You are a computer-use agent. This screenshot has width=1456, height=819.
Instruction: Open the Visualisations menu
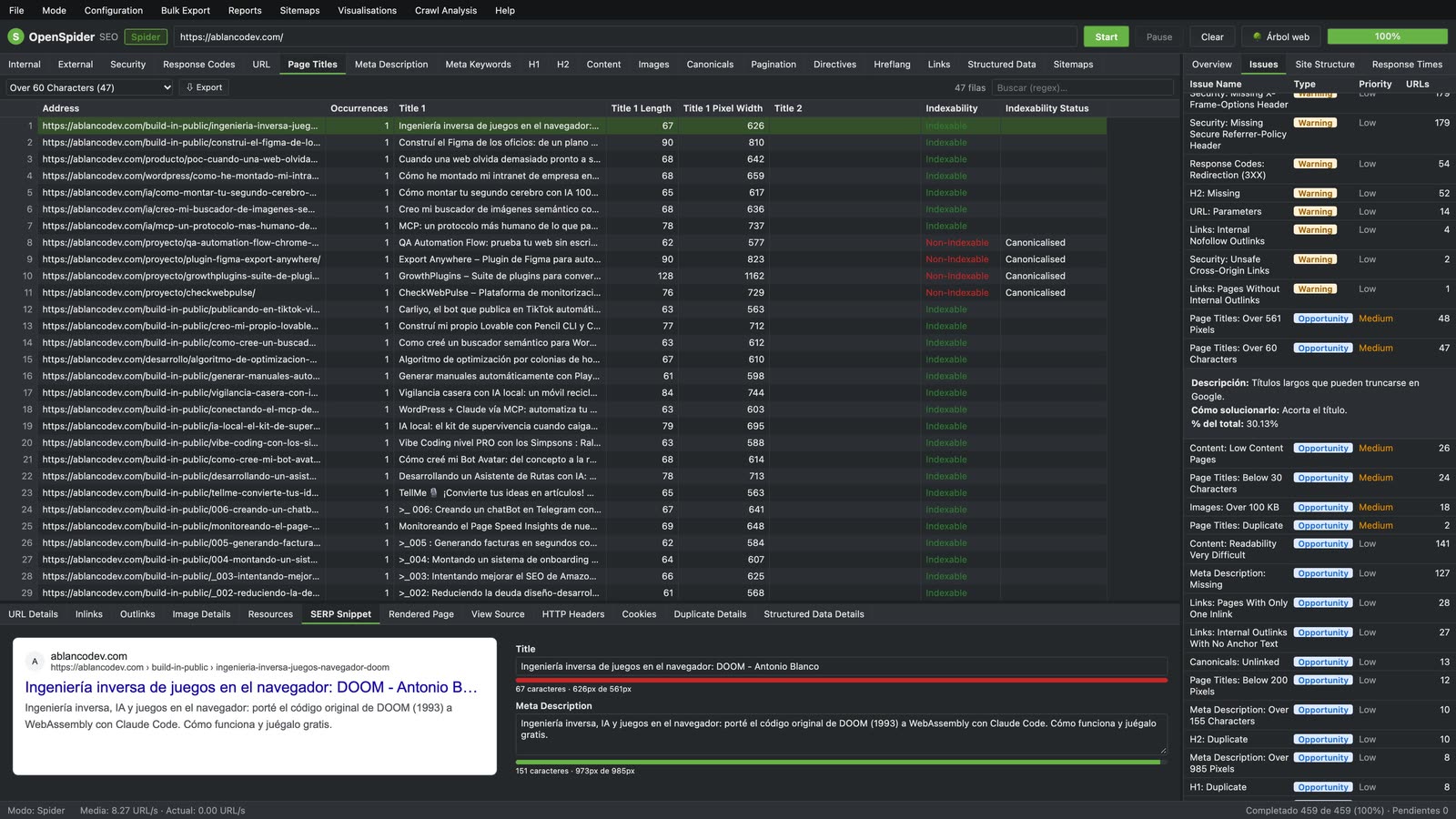[x=367, y=11]
